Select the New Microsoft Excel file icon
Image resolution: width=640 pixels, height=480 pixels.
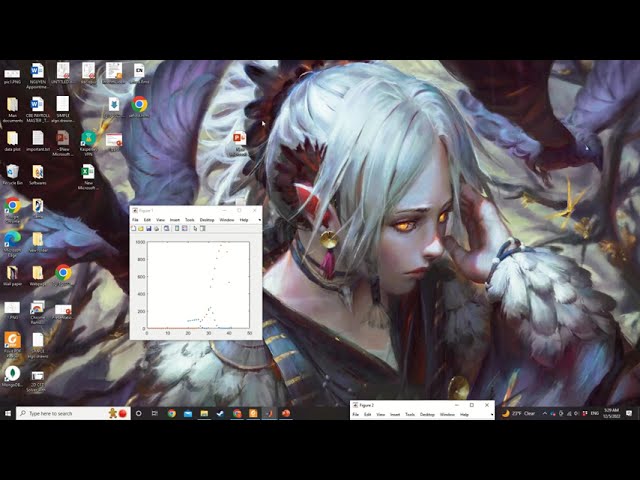(87, 177)
